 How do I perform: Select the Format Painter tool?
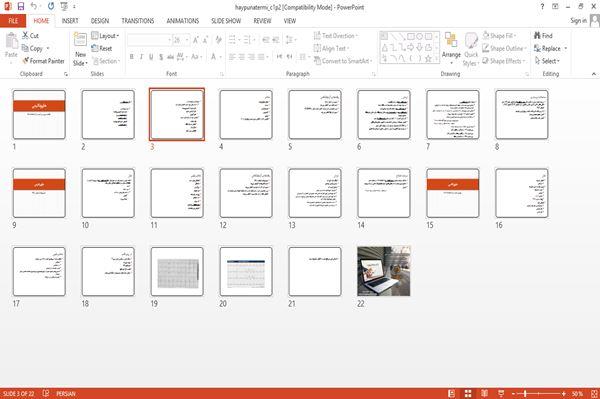(43, 61)
